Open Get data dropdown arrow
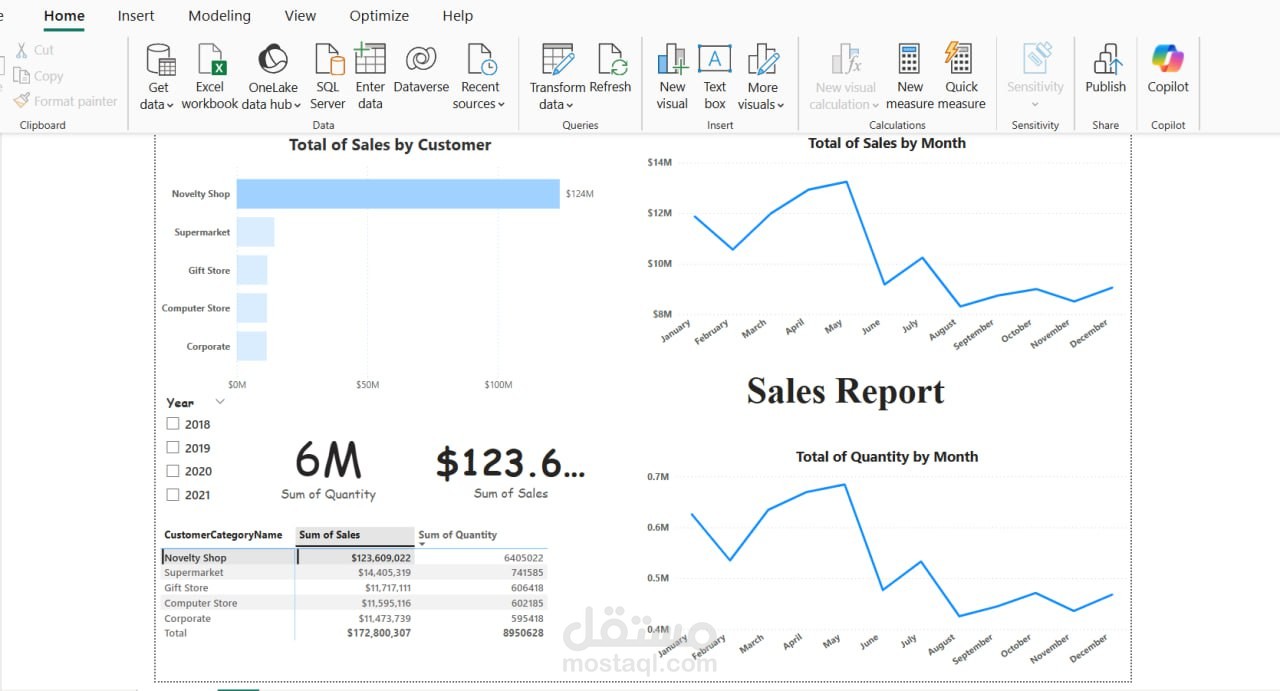 pos(171,105)
